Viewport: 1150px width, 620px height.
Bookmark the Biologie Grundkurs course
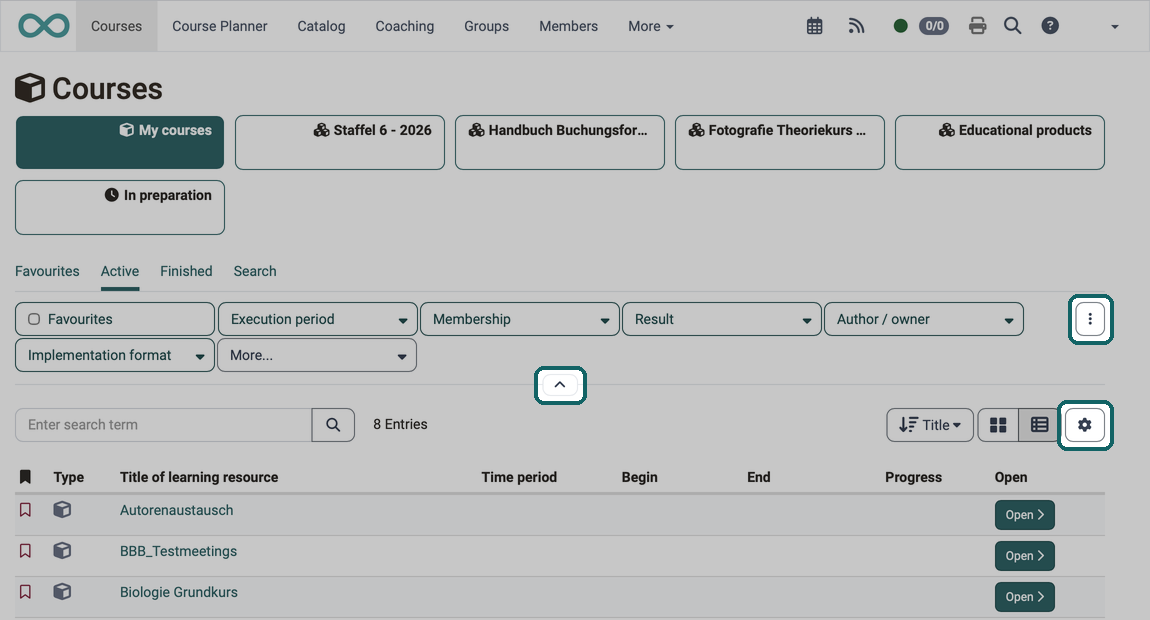pos(25,592)
